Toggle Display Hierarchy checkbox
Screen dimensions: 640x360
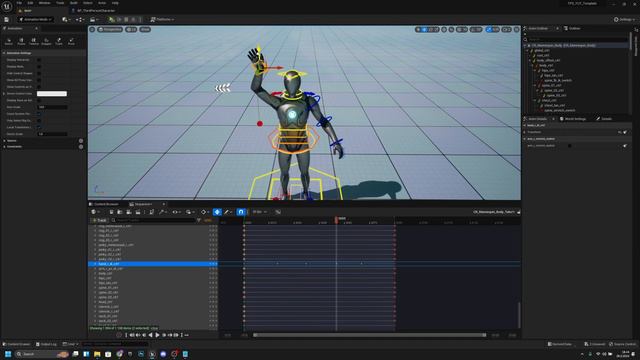[39, 60]
